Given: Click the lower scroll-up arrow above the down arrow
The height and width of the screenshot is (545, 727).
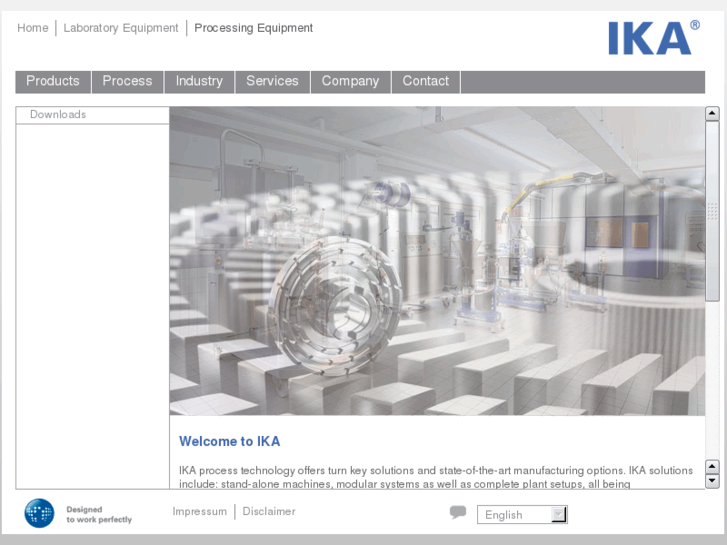Looking at the screenshot, I should pos(712,467).
